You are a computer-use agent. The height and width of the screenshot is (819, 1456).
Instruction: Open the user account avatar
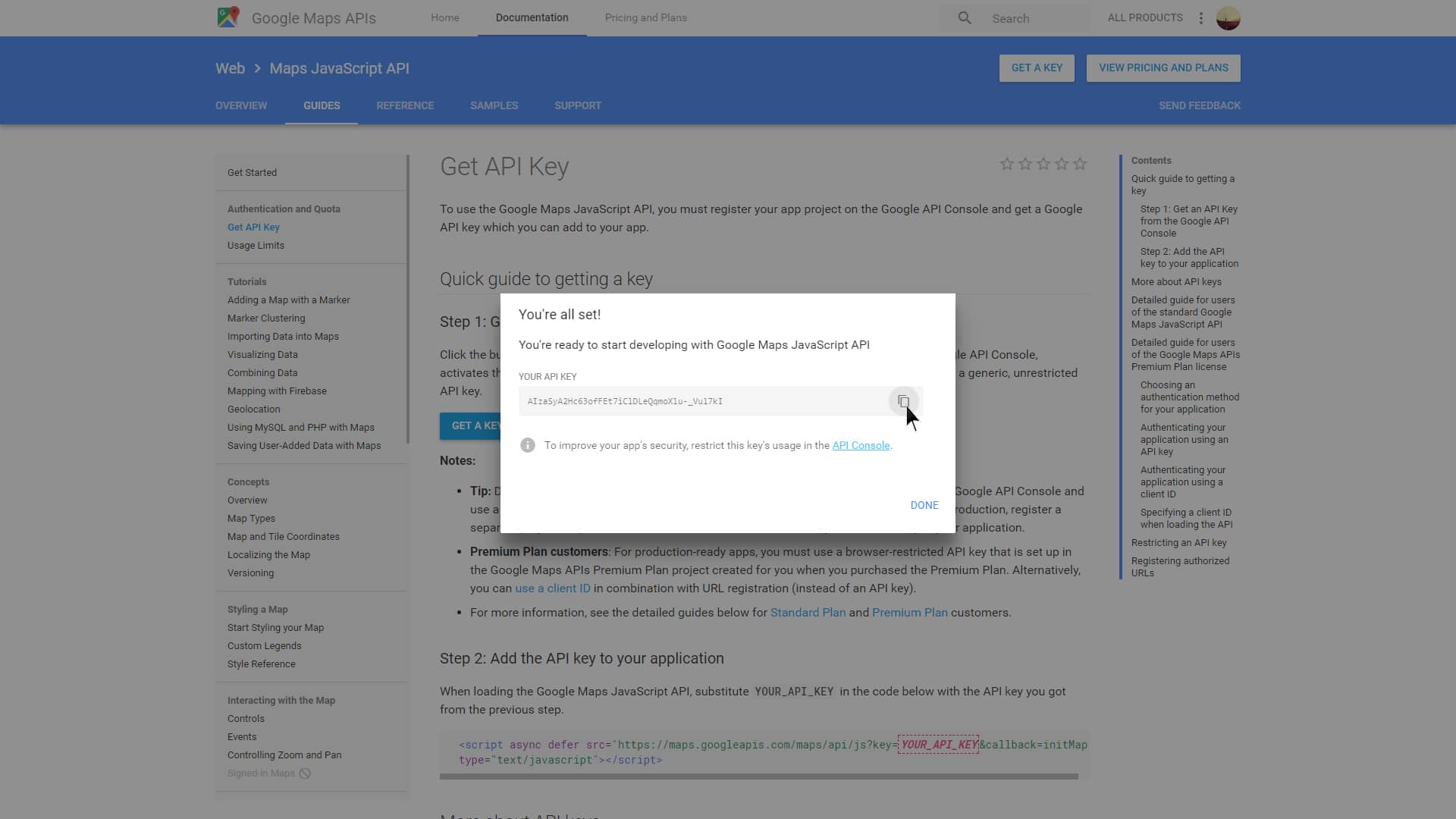pyautogui.click(x=1228, y=18)
